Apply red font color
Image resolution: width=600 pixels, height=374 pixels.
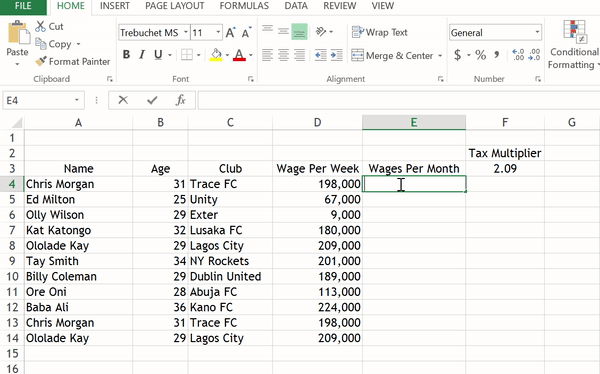[x=240, y=55]
